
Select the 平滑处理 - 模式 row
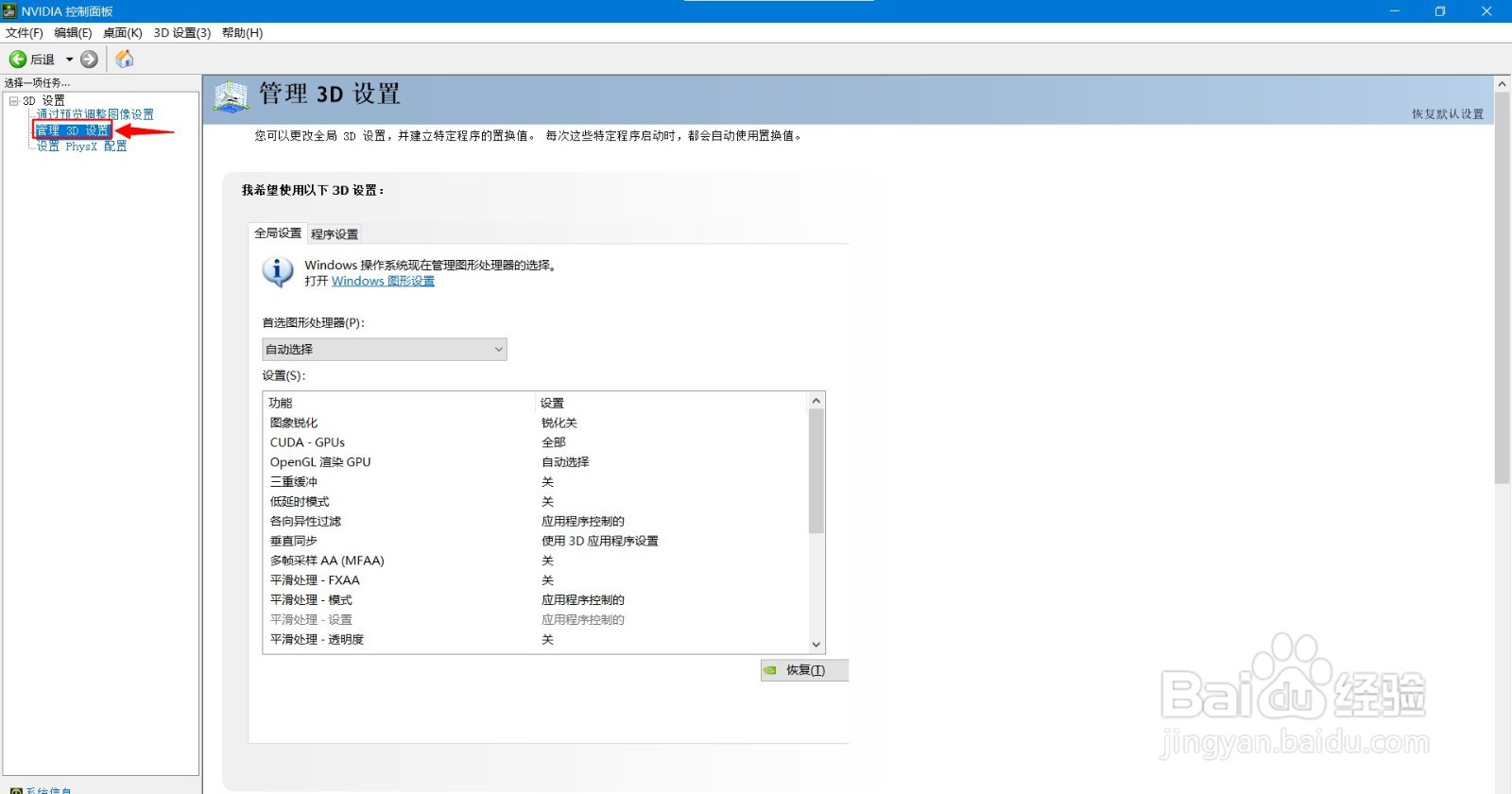point(536,600)
